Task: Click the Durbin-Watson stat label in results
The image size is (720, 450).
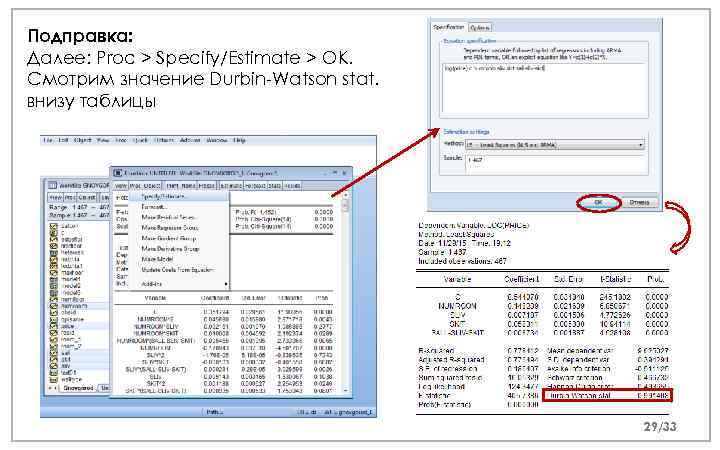Action: (578, 395)
